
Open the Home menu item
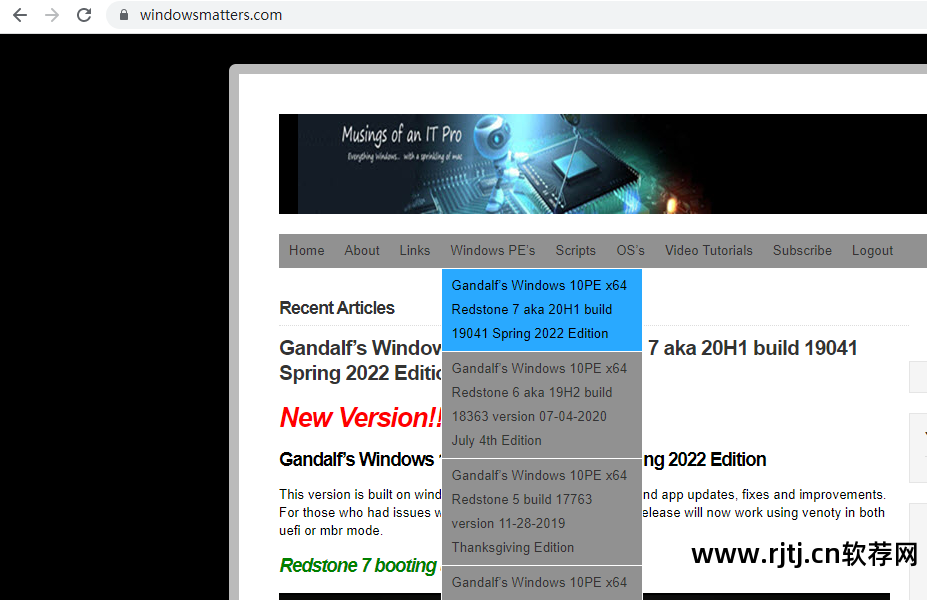click(306, 251)
